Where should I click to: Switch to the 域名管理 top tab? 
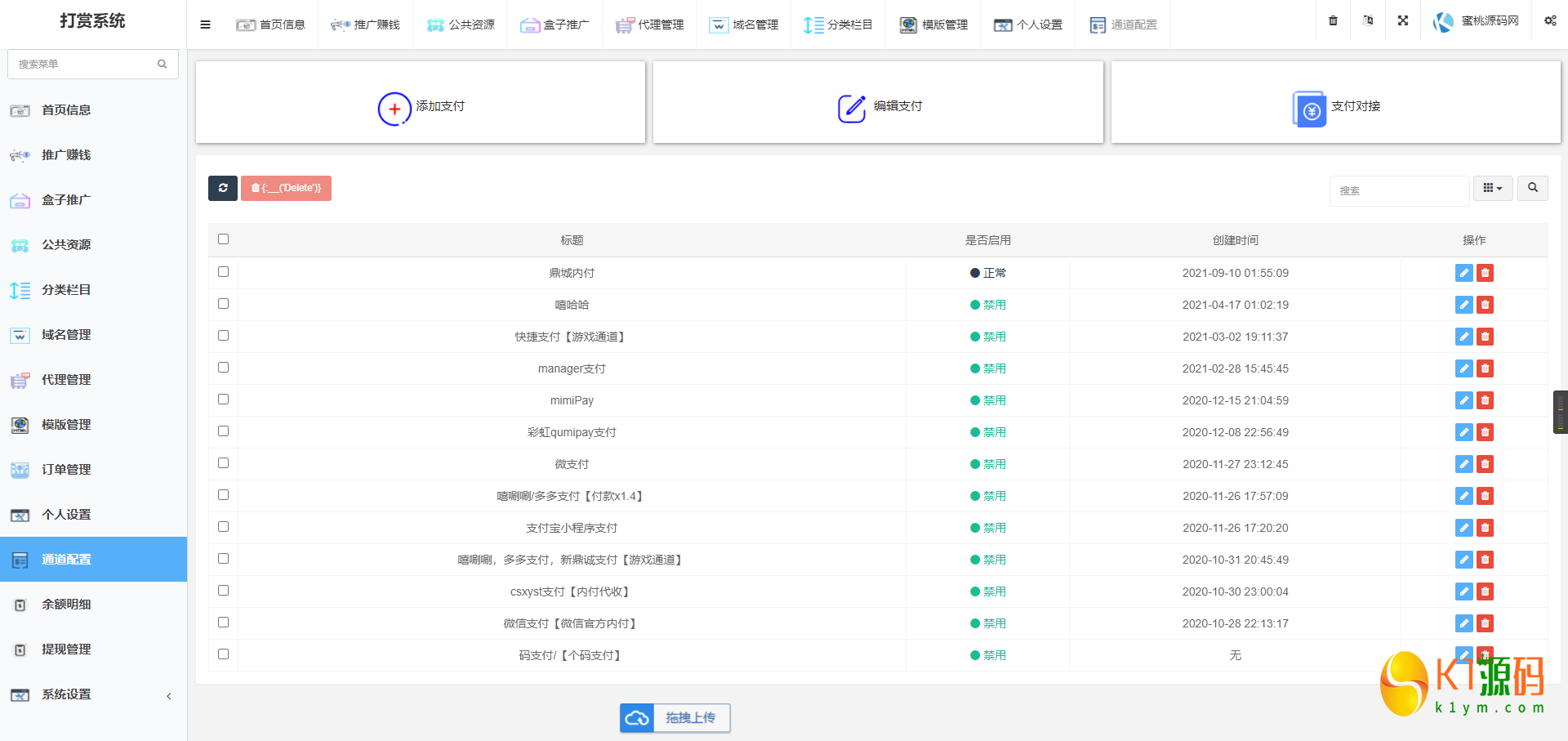pos(744,25)
